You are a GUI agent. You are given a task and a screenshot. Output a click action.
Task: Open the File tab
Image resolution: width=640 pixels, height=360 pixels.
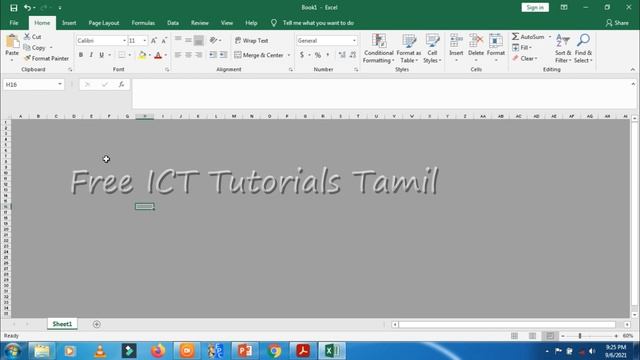pos(14,23)
